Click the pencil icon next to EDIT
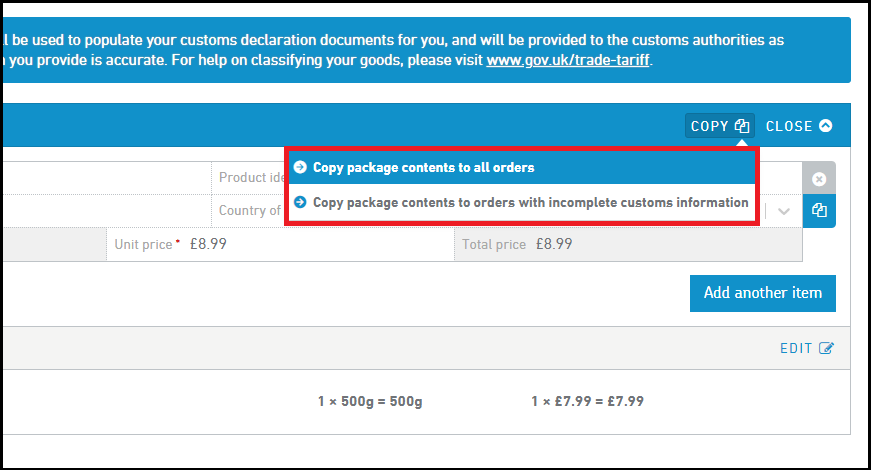 (x=826, y=348)
